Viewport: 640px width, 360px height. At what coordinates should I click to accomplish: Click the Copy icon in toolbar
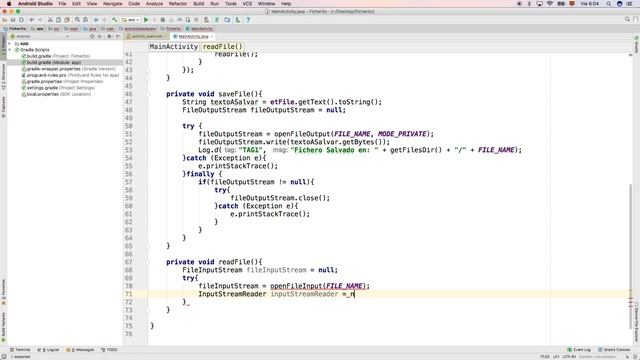pyautogui.click(x=58, y=20)
